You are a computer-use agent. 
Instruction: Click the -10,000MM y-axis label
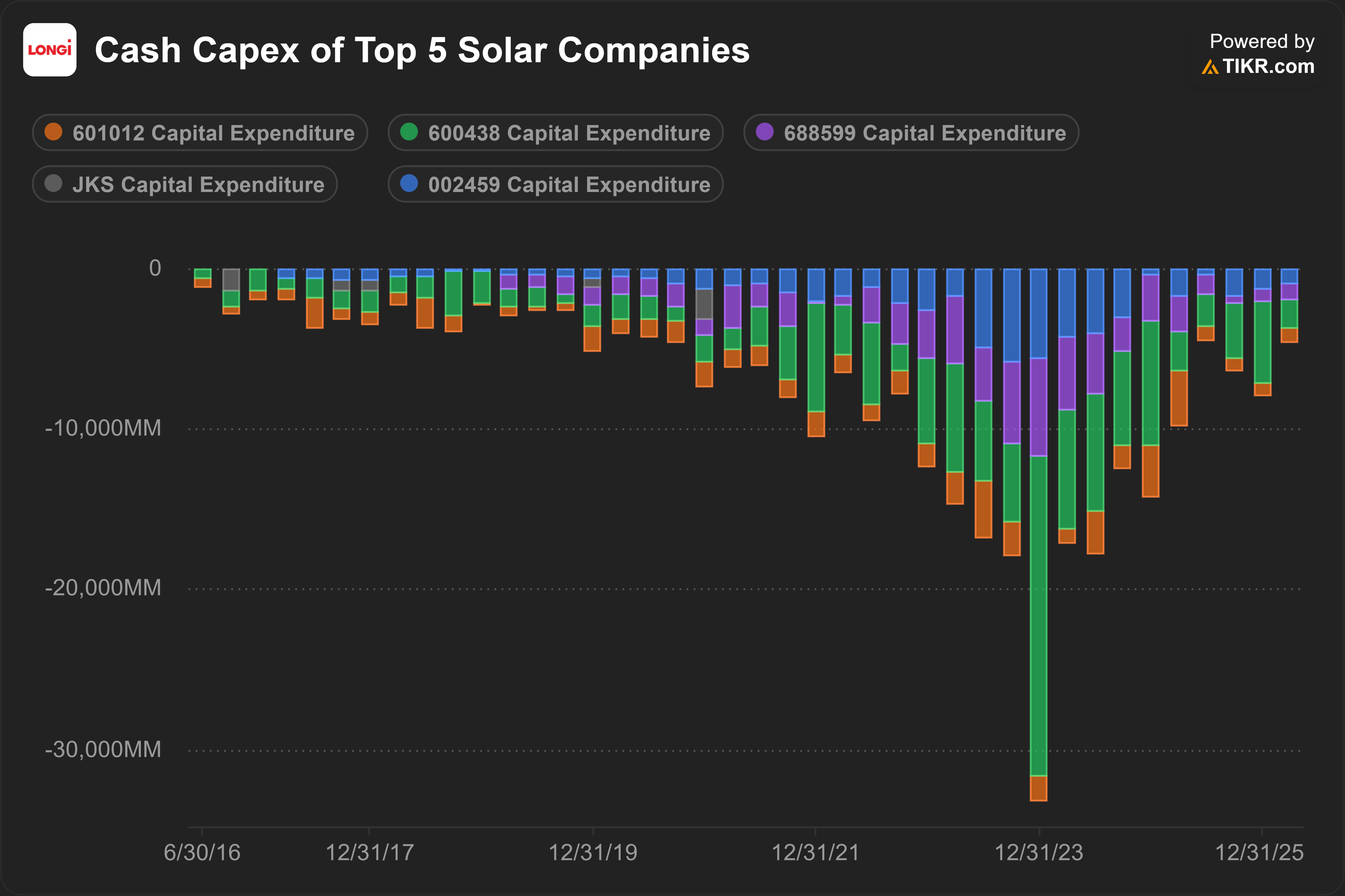pyautogui.click(x=103, y=428)
